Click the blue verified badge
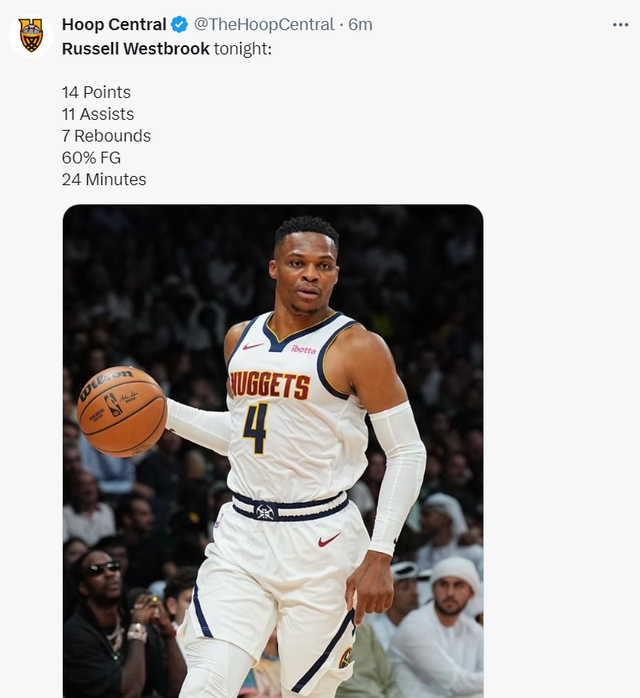640x698 pixels. point(179,24)
